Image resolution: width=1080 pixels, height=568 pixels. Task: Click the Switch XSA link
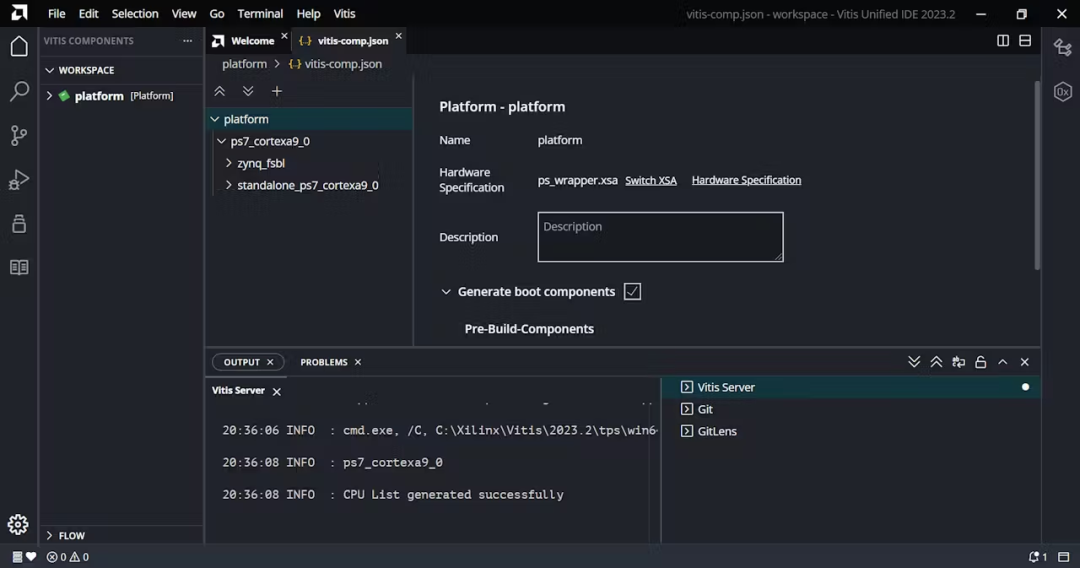click(651, 180)
